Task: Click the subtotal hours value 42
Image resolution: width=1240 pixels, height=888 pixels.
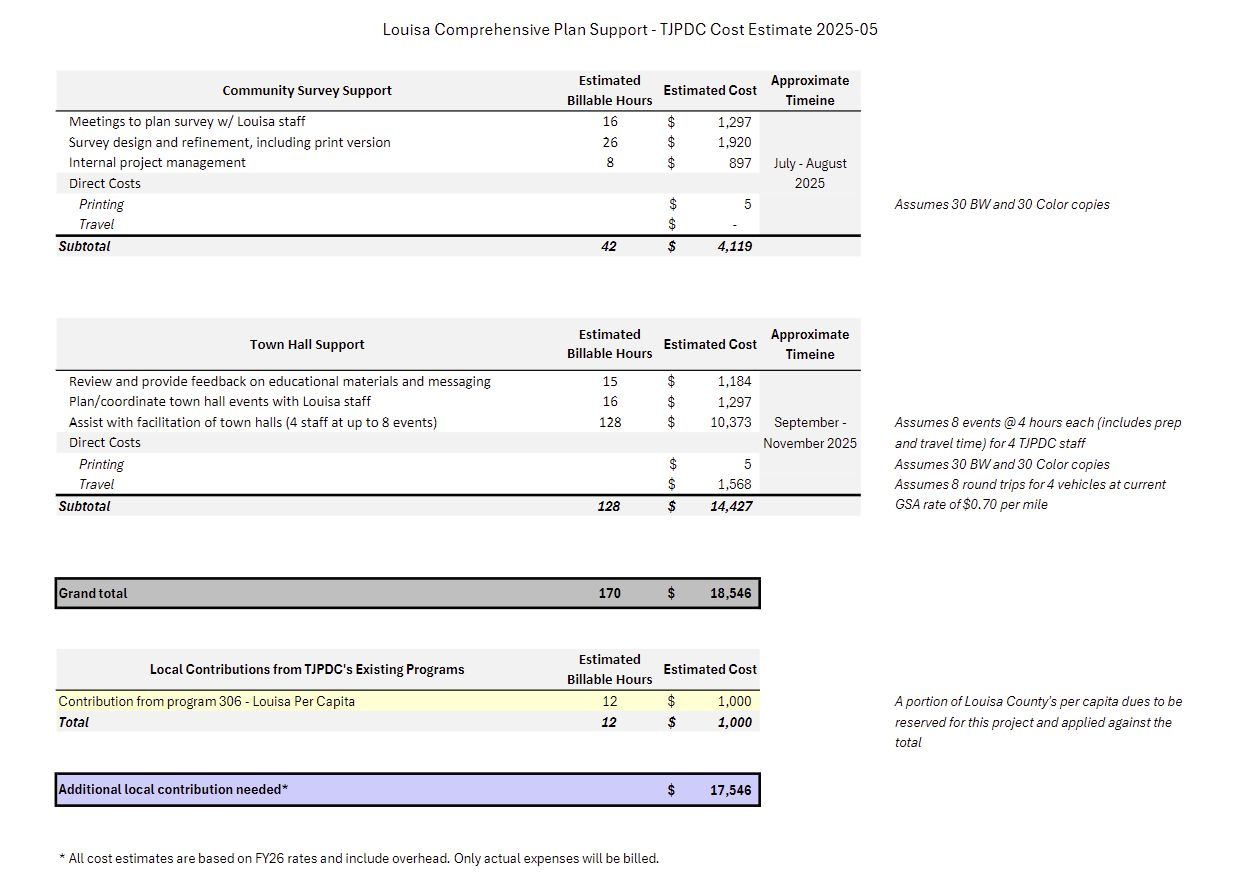Action: coord(609,246)
